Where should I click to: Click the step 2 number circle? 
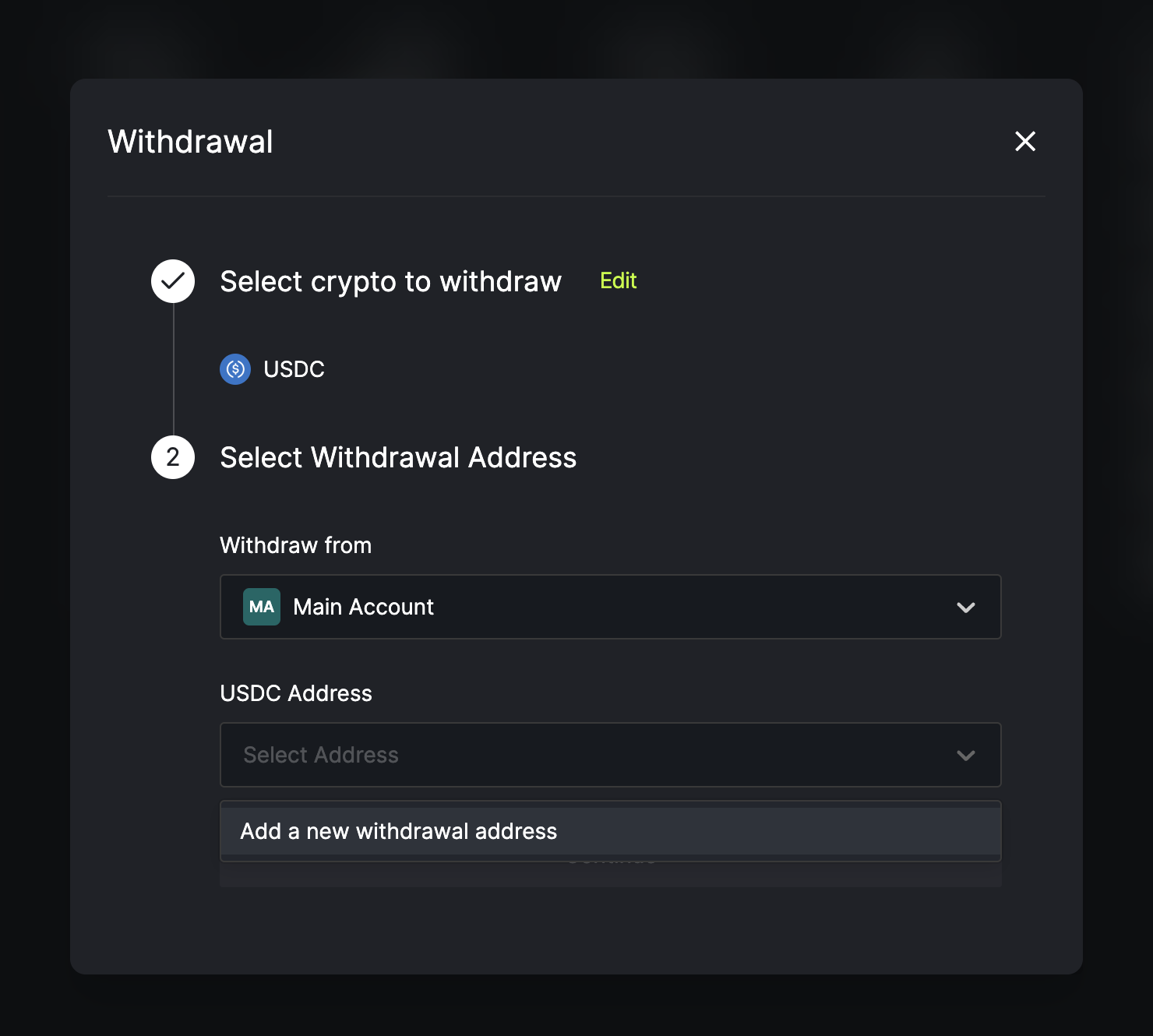173,457
